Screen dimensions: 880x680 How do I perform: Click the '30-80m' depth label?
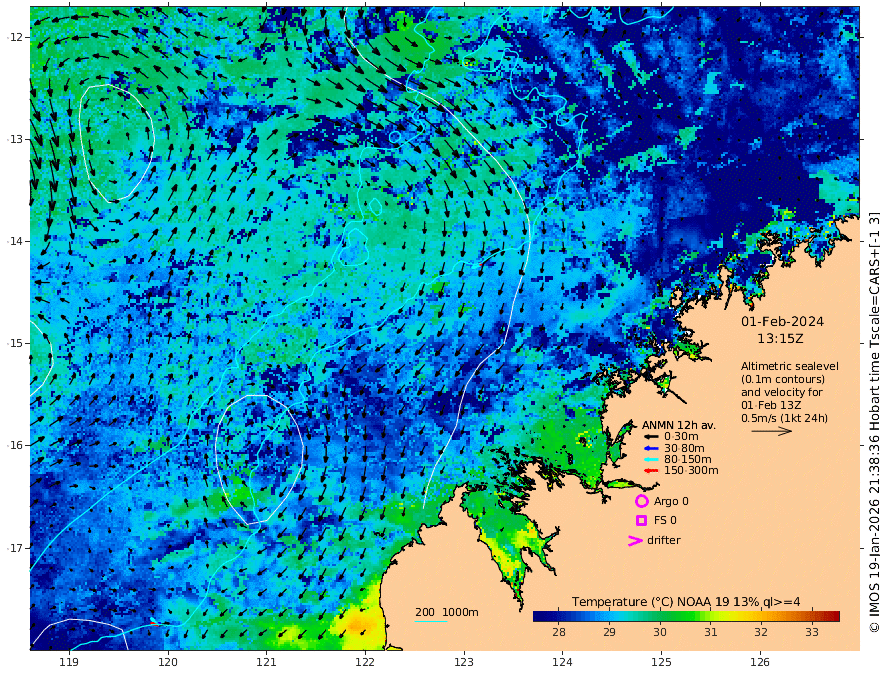684,448
